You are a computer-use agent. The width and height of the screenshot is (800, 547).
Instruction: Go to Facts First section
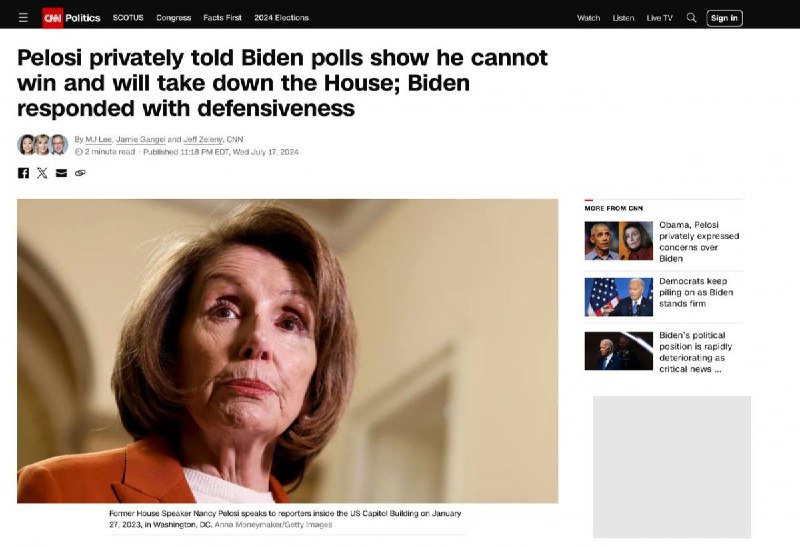click(222, 18)
